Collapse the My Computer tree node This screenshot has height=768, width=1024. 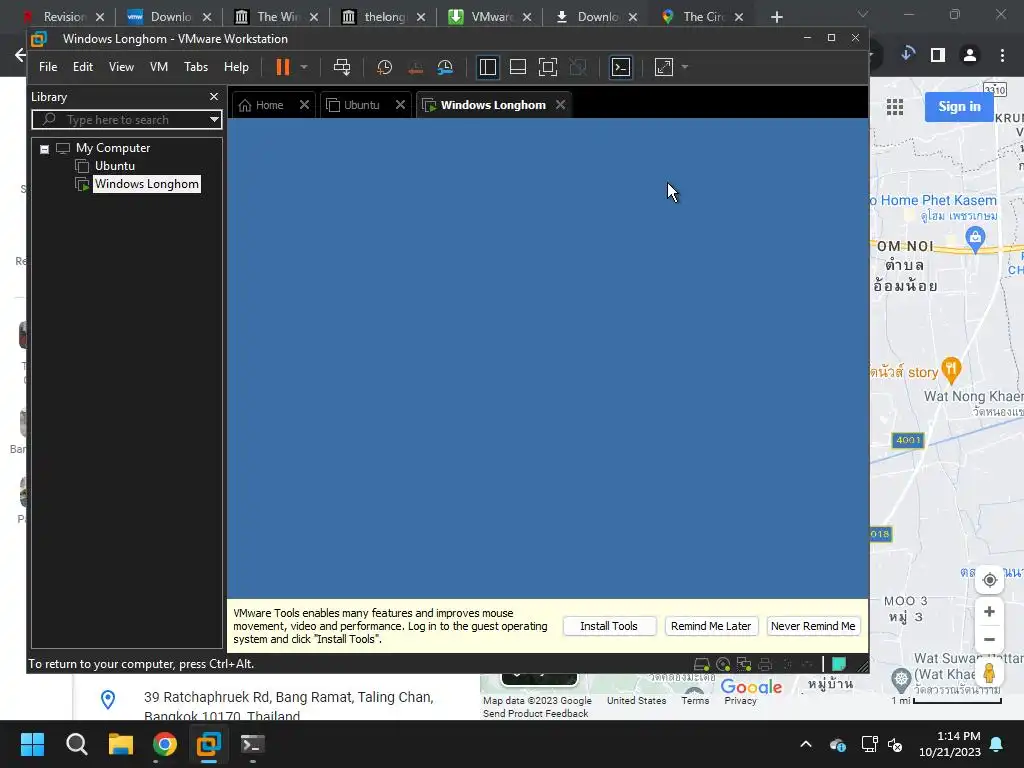44,149
